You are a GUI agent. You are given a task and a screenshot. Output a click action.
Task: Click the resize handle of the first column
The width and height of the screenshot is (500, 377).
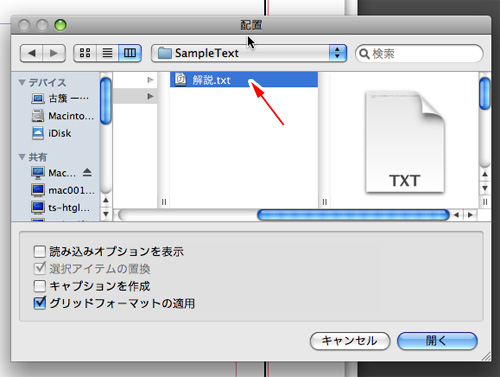tap(164, 202)
